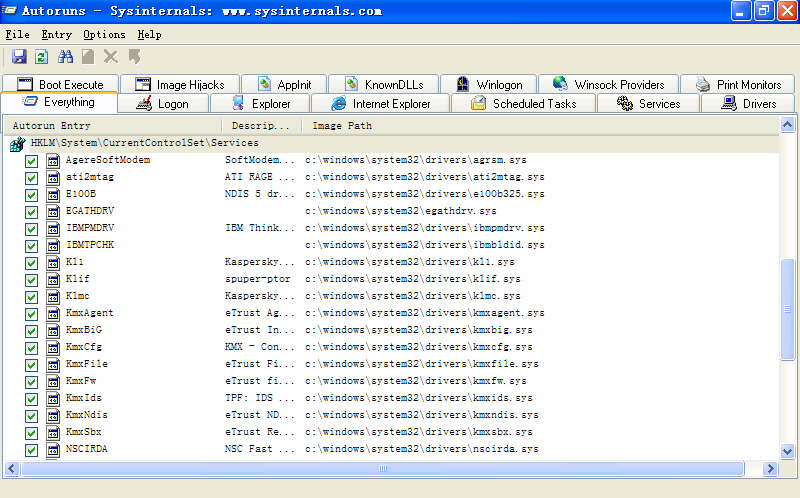Screen dimensions: 800x498
Task: Click the KmxSbx driver file icon
Action: pyautogui.click(x=53, y=433)
